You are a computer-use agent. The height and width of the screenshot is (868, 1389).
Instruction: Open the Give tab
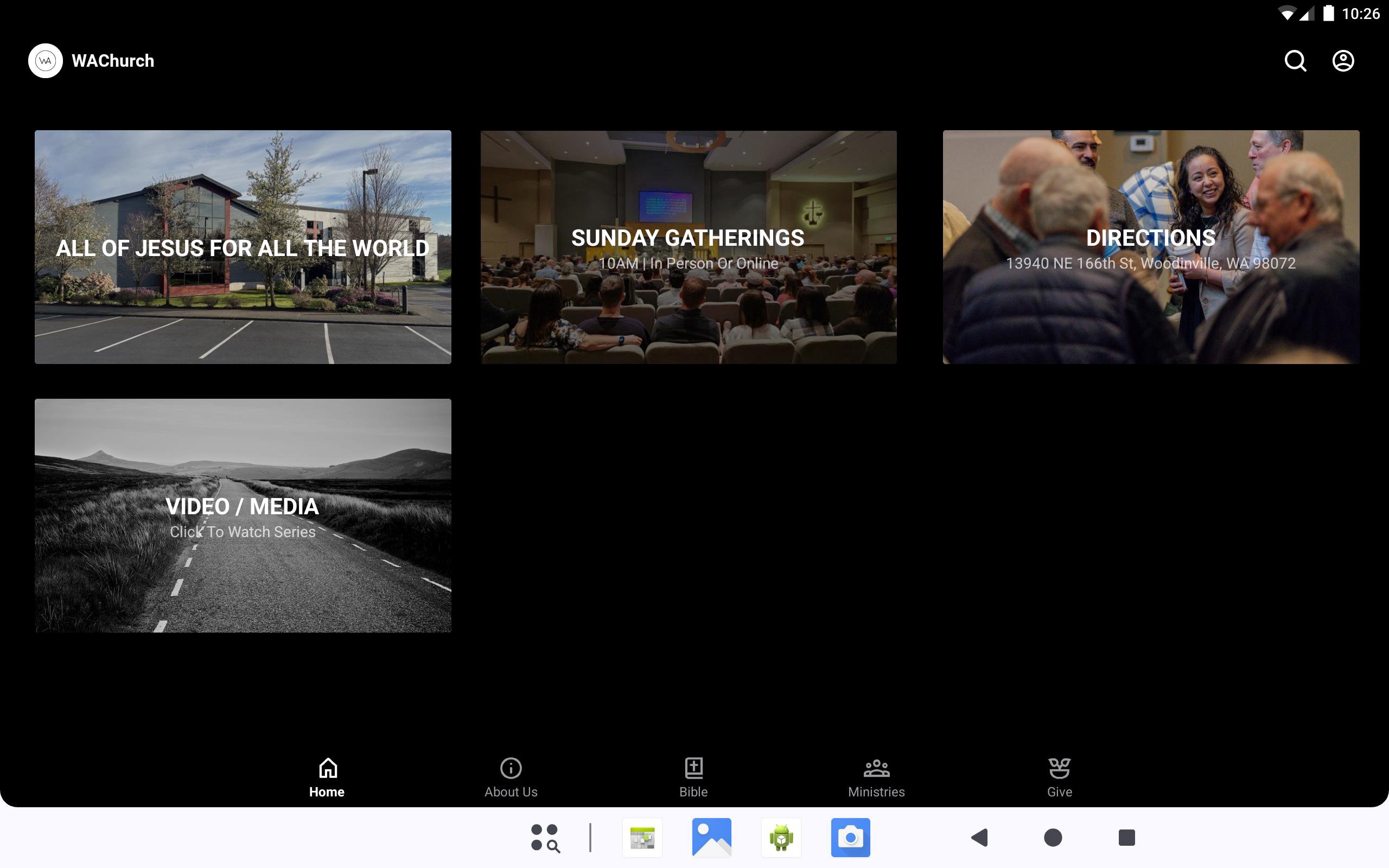point(1059,777)
